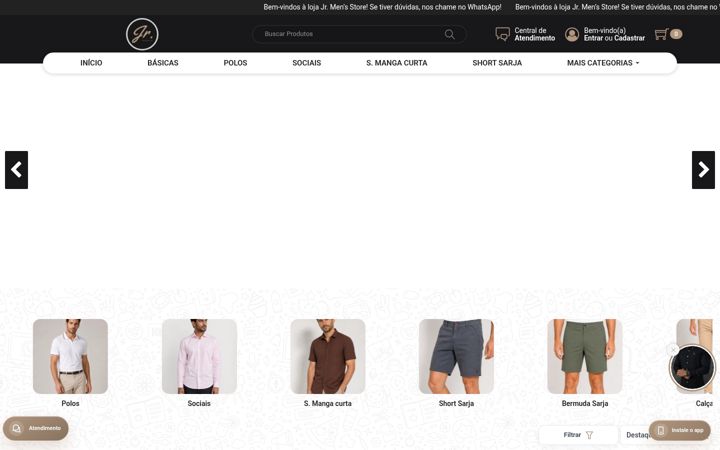The height and width of the screenshot is (450, 720).
Task: Click the Atendimento floating button
Action: pyautogui.click(x=35, y=428)
